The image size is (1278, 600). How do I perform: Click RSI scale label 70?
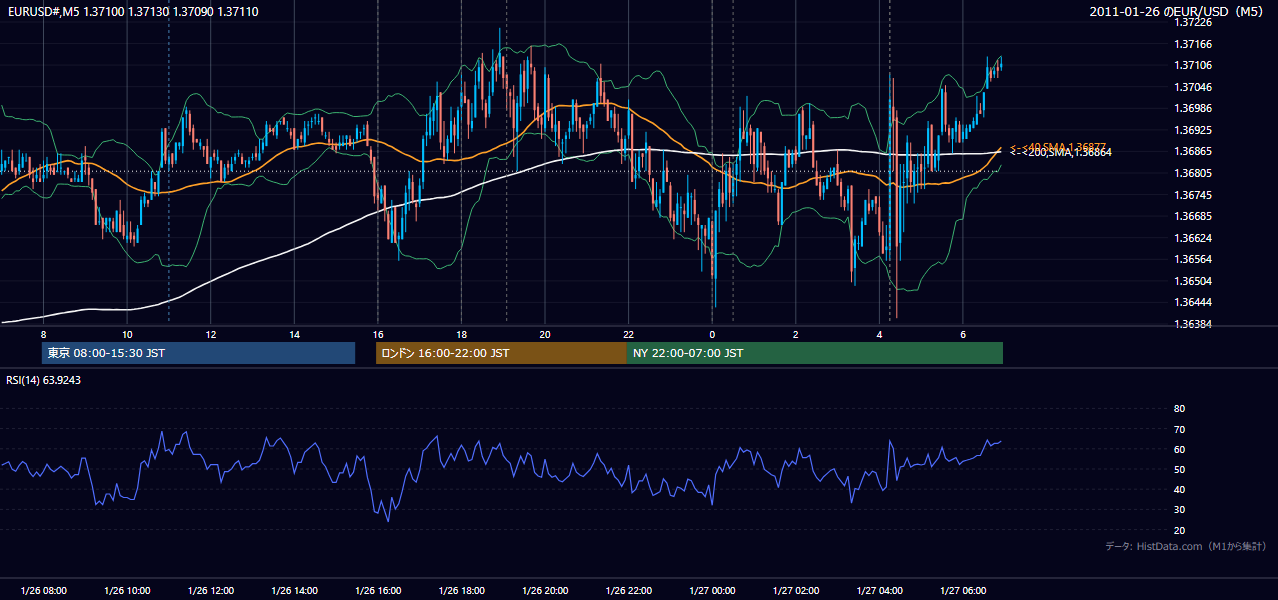click(1179, 429)
